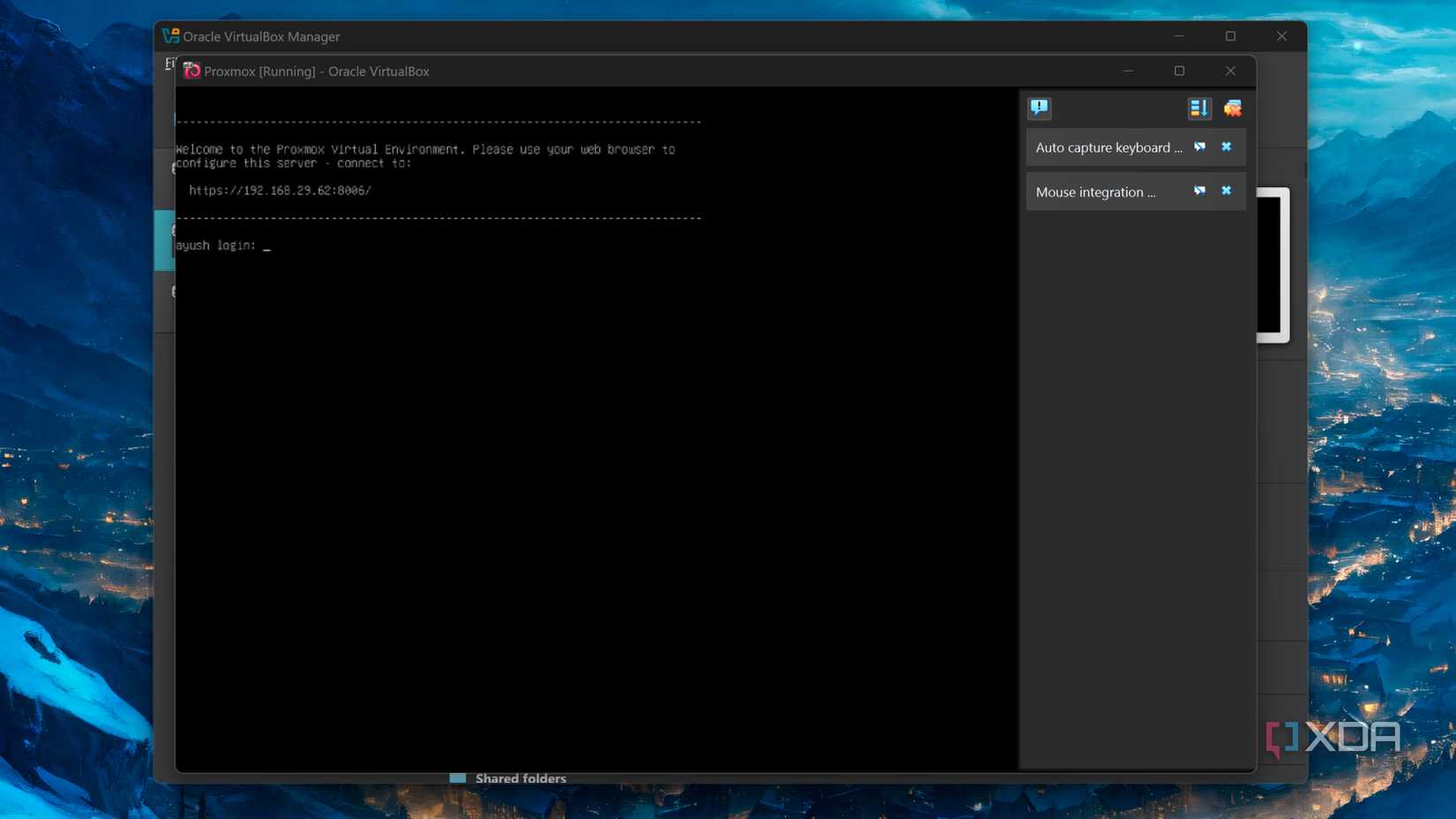Expand the Auto capture keyboard notification details
The image size is (1456, 819).
click(1200, 147)
